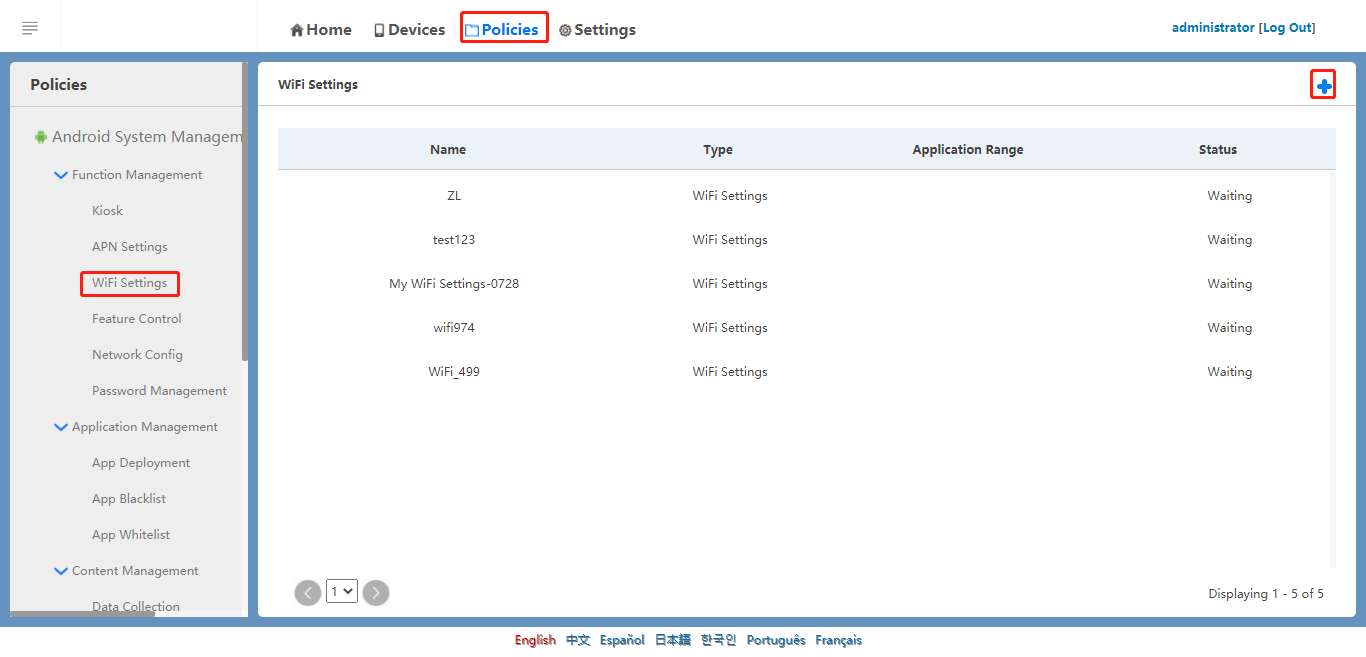Open the Devices tab

coord(409,30)
